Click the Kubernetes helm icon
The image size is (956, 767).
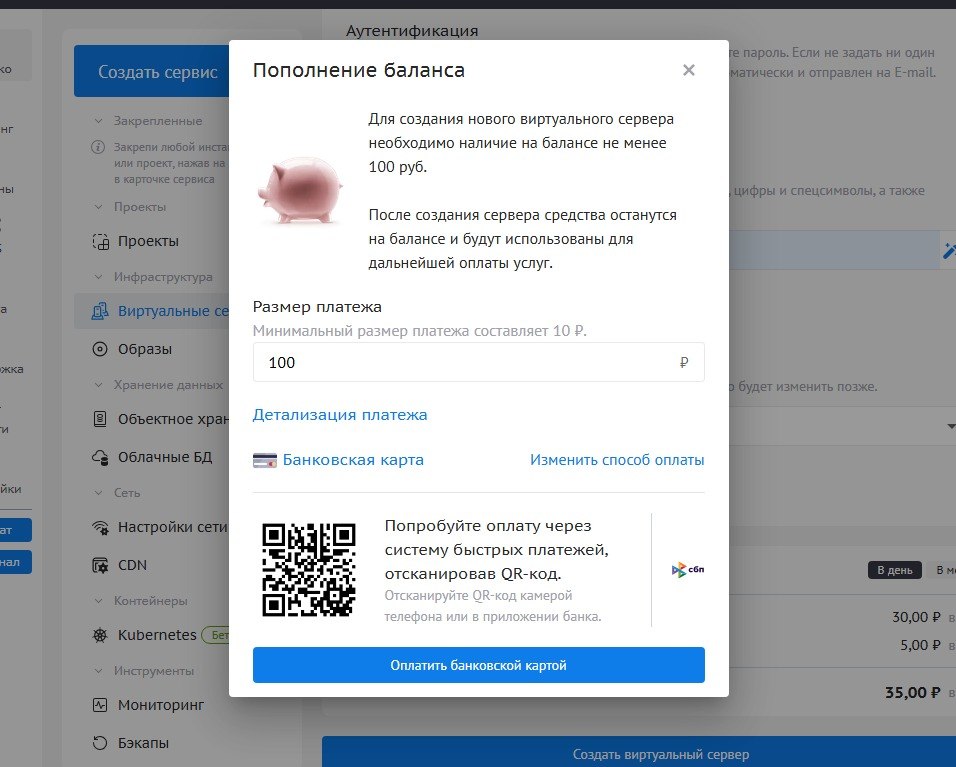coord(99,635)
